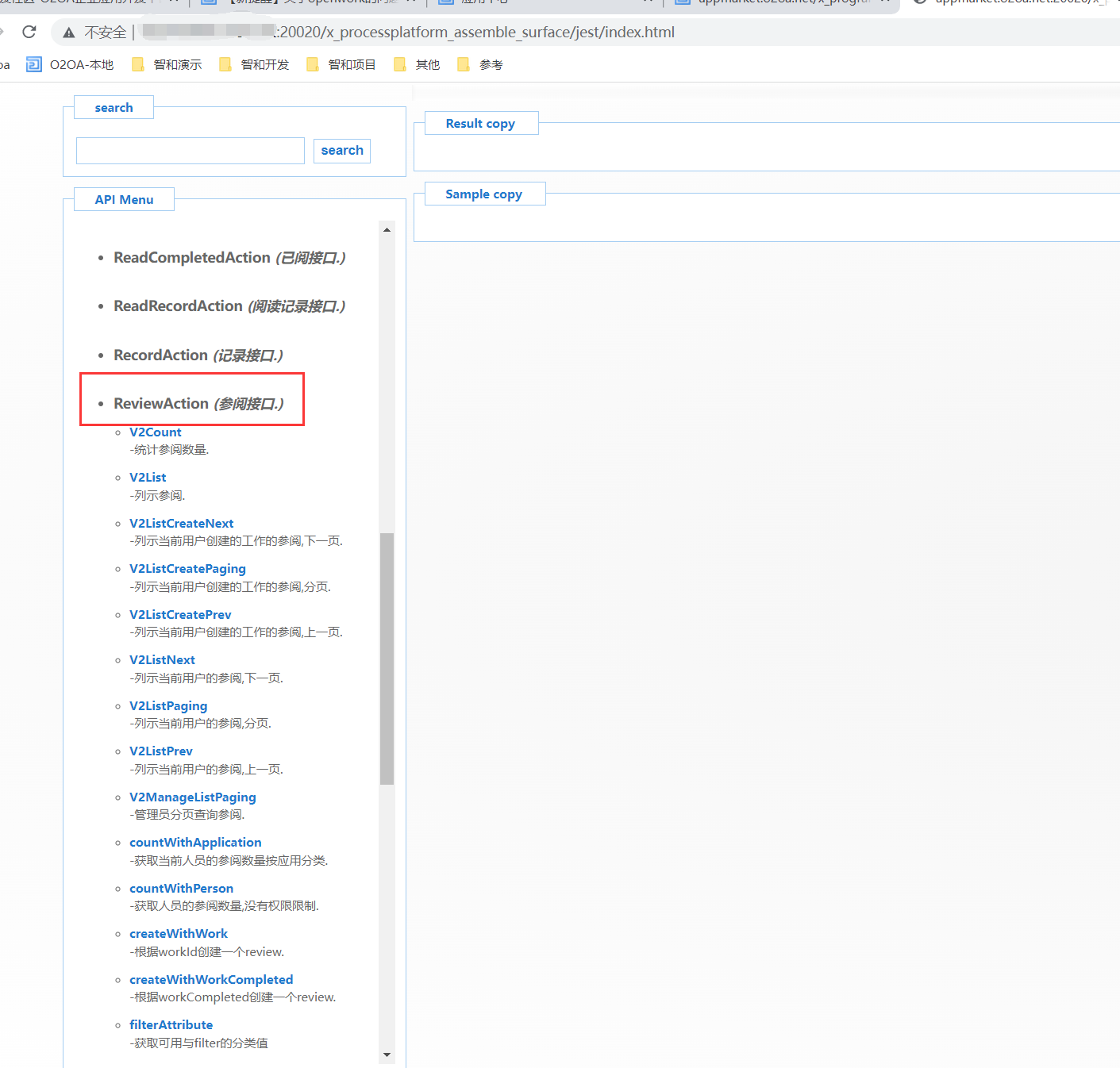This screenshot has width=1120, height=1068.
Task: Click the '-列示当前用户的参阅,下一页.' description
Action: 206,678
